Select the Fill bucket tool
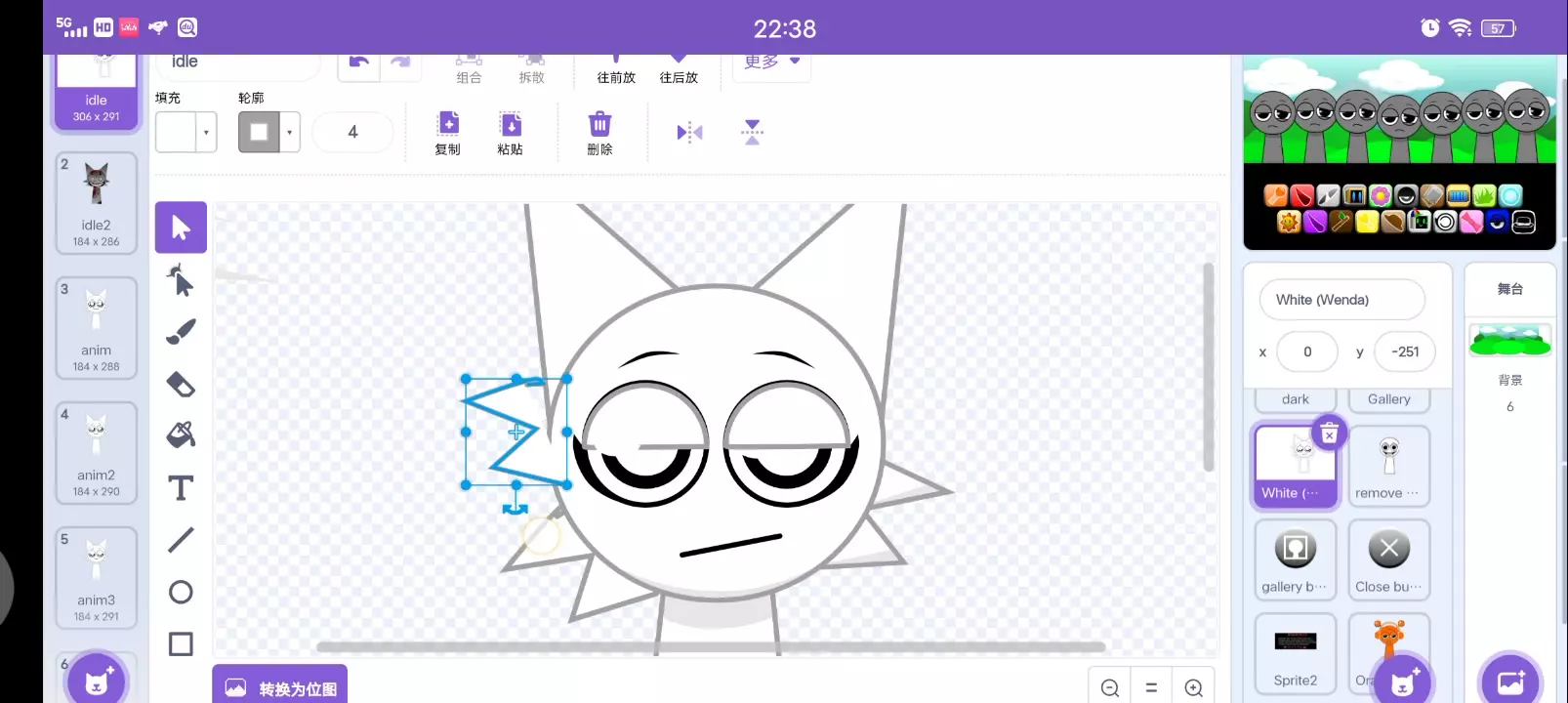The width and height of the screenshot is (1568, 703). (181, 435)
